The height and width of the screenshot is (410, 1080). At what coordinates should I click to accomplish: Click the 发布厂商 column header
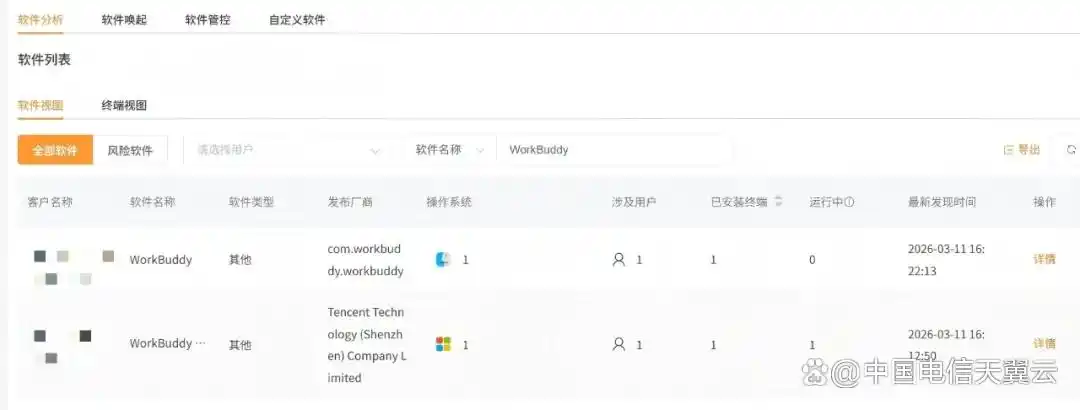[x=351, y=203]
